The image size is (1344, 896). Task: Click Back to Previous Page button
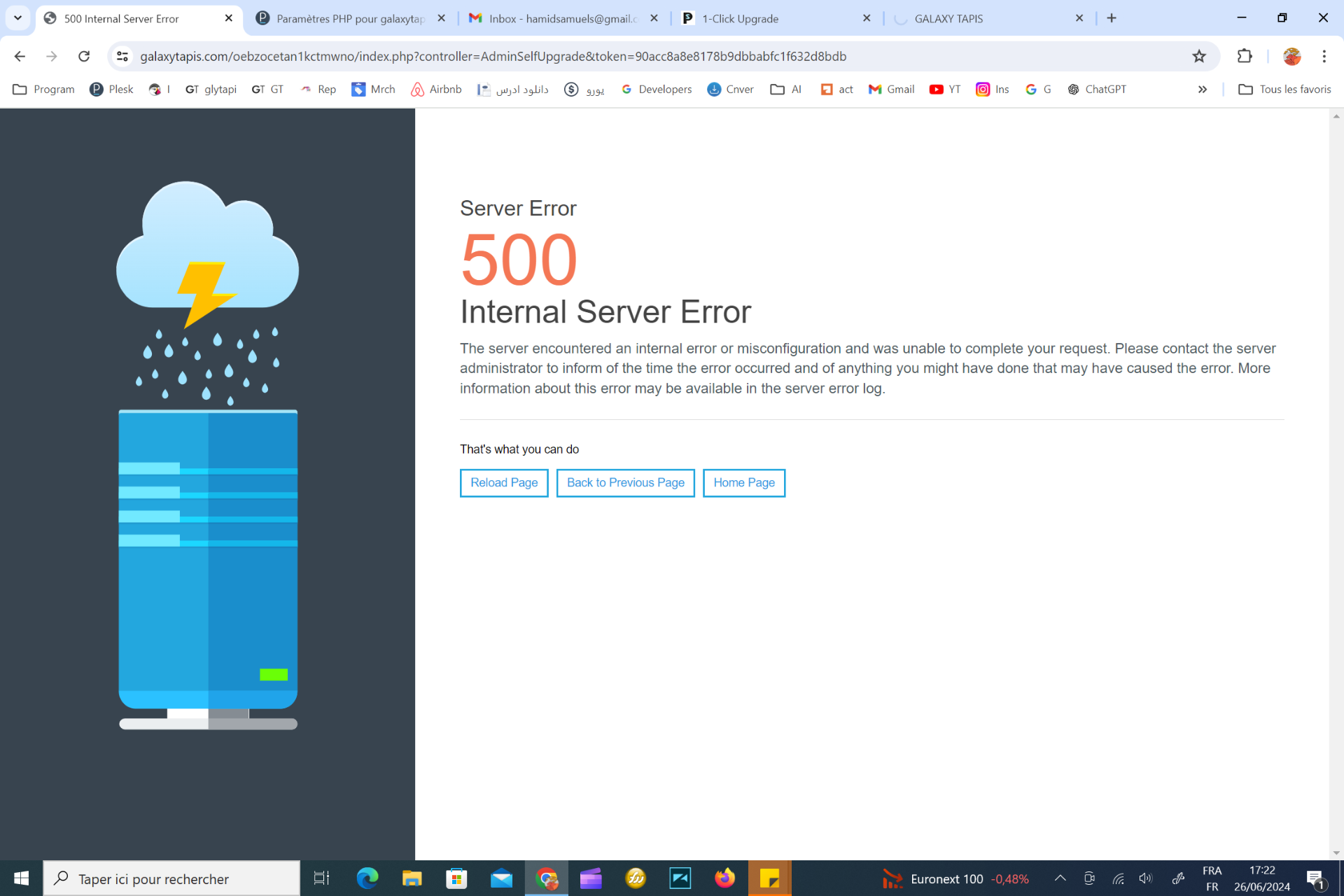click(x=625, y=482)
